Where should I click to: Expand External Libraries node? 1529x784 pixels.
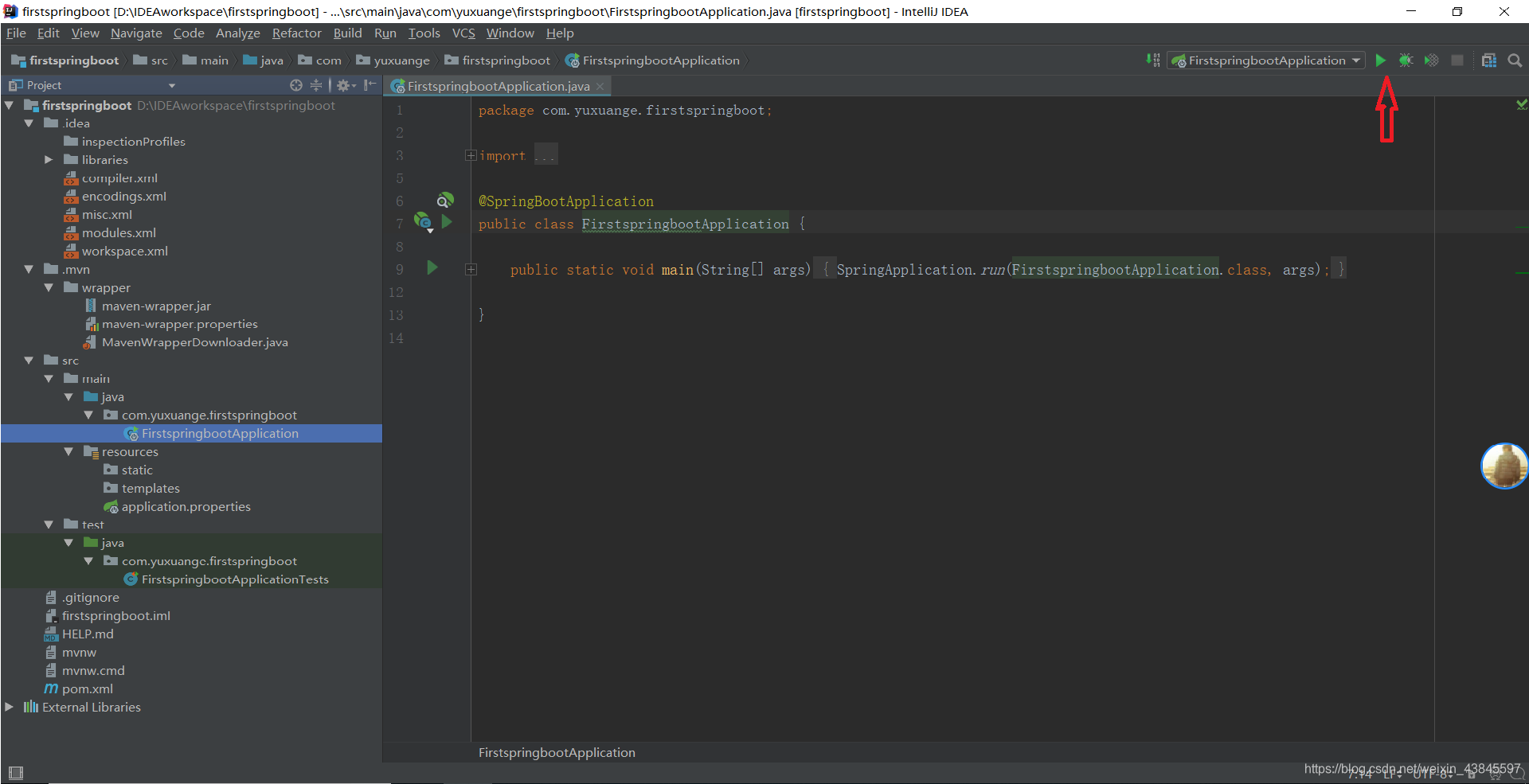point(10,708)
